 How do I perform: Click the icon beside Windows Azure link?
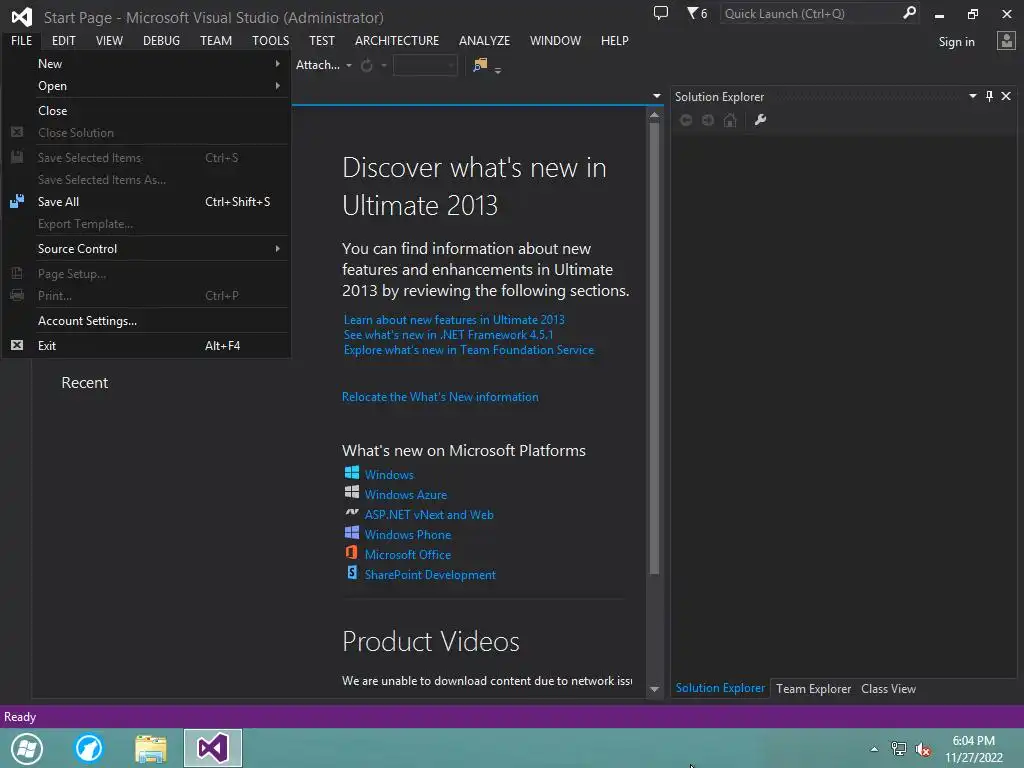pos(351,492)
